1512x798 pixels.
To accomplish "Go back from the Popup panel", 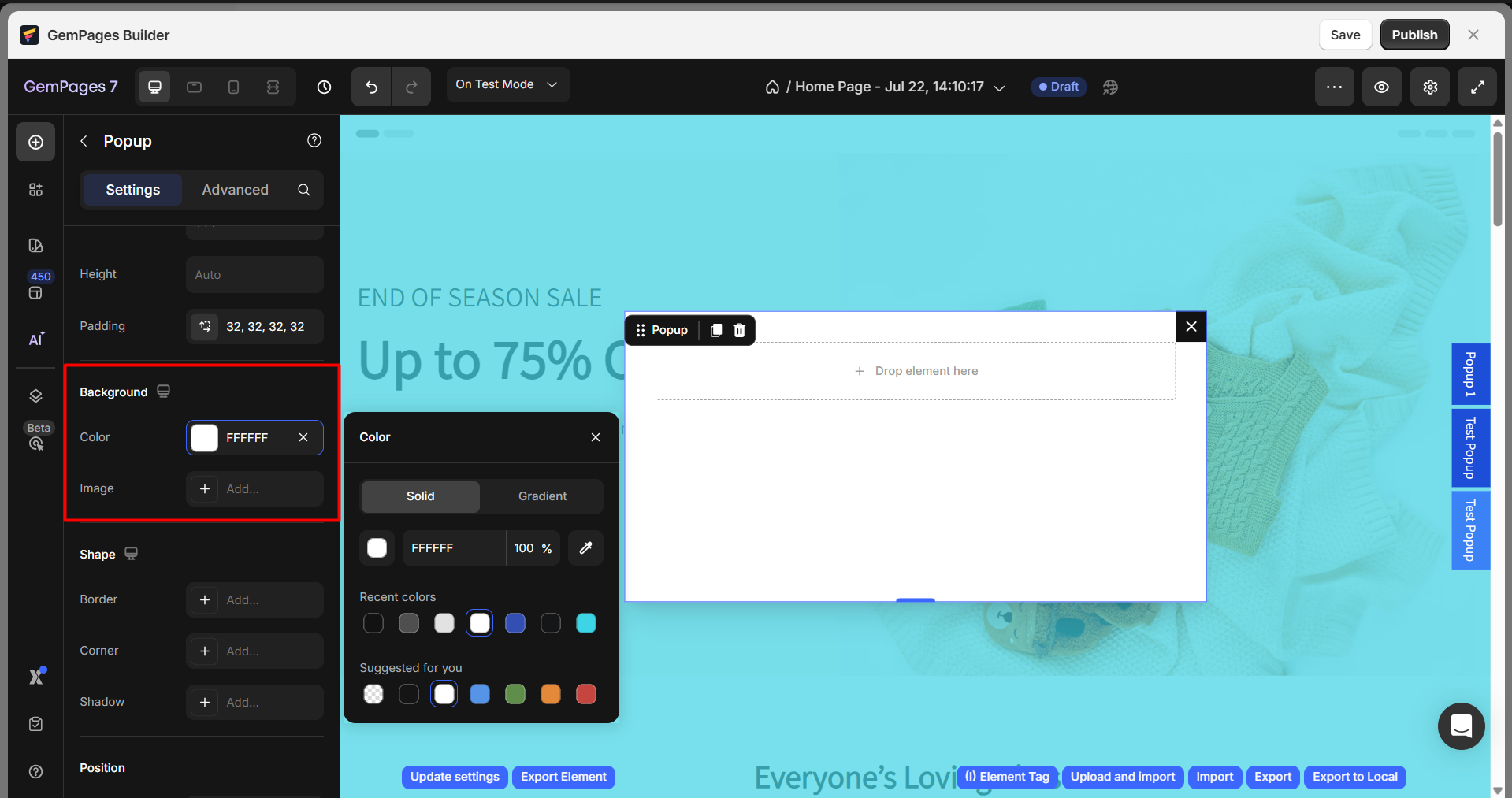I will 84,141.
